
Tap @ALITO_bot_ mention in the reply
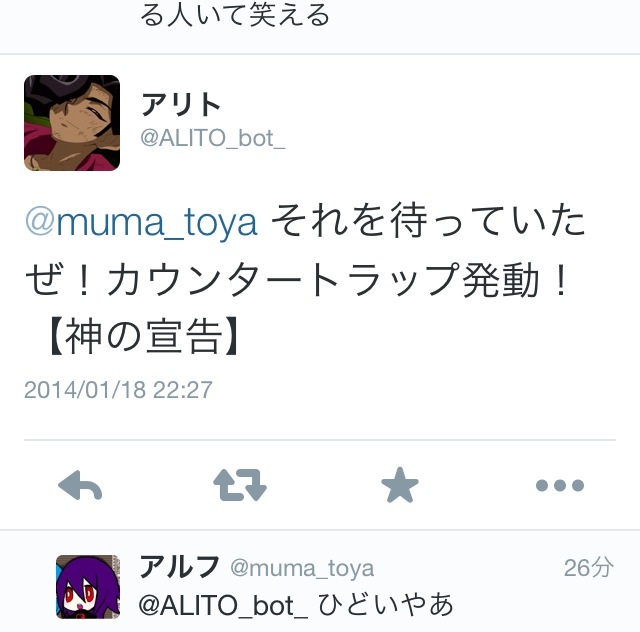(x=223, y=605)
